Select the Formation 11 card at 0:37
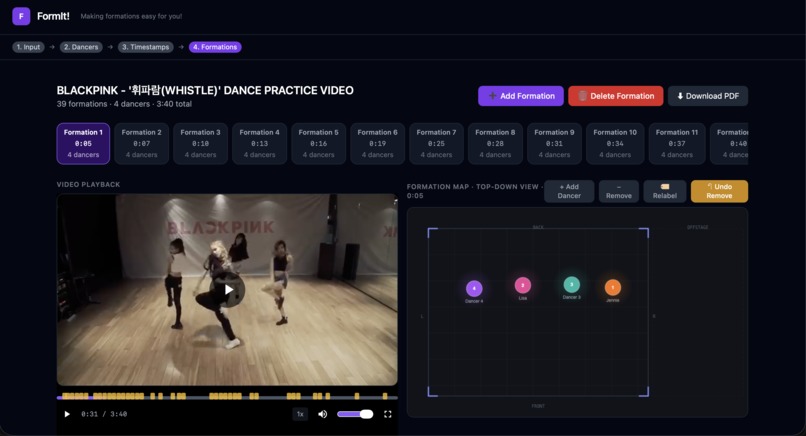This screenshot has width=806, height=436. (677, 143)
